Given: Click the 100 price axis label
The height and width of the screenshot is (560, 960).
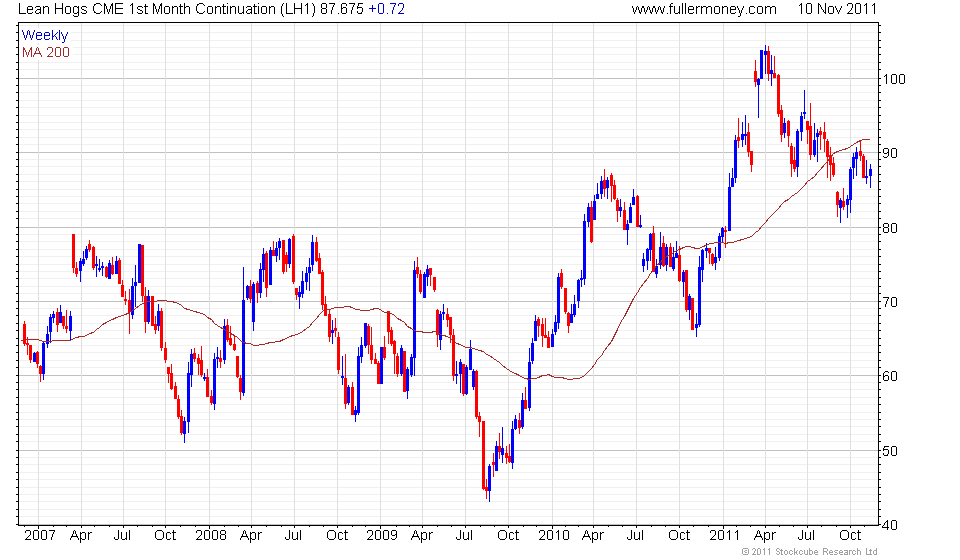Looking at the screenshot, I should 893,79.
